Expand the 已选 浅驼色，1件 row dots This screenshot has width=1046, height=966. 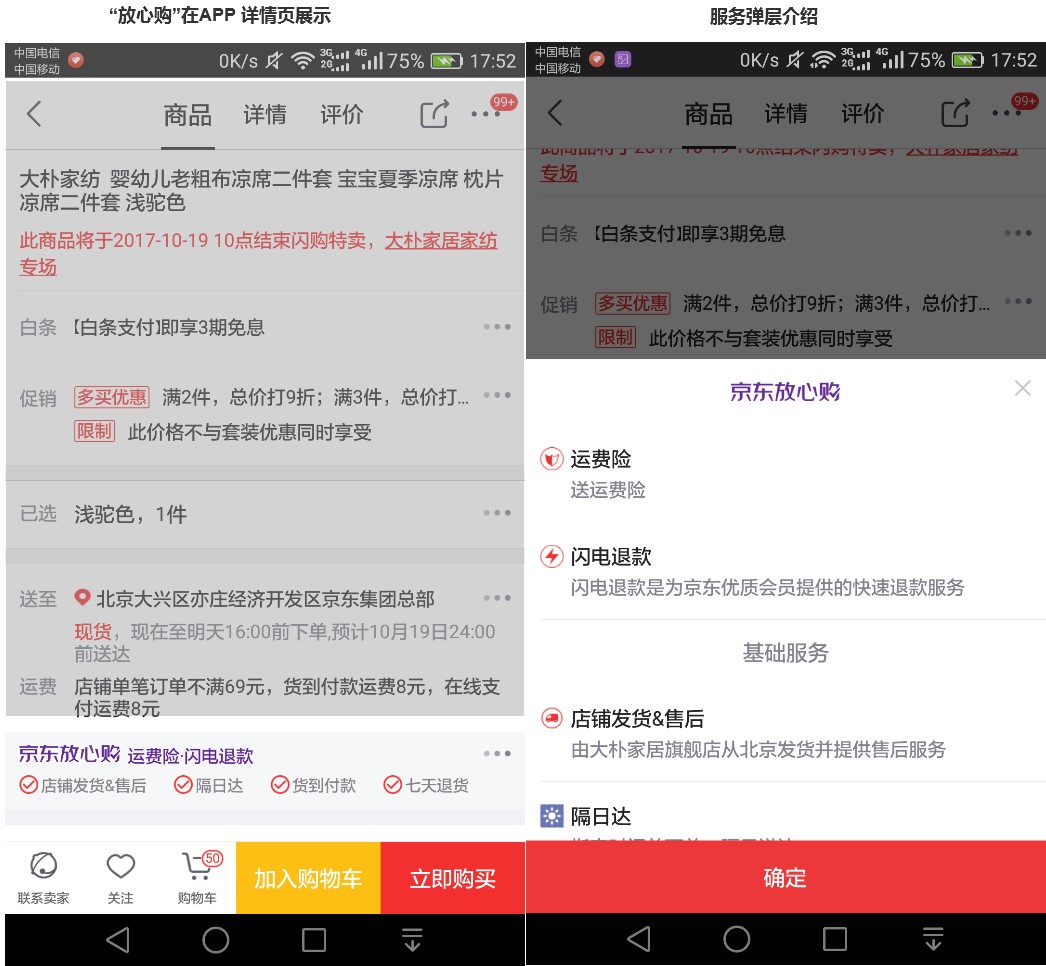pyautogui.click(x=497, y=513)
